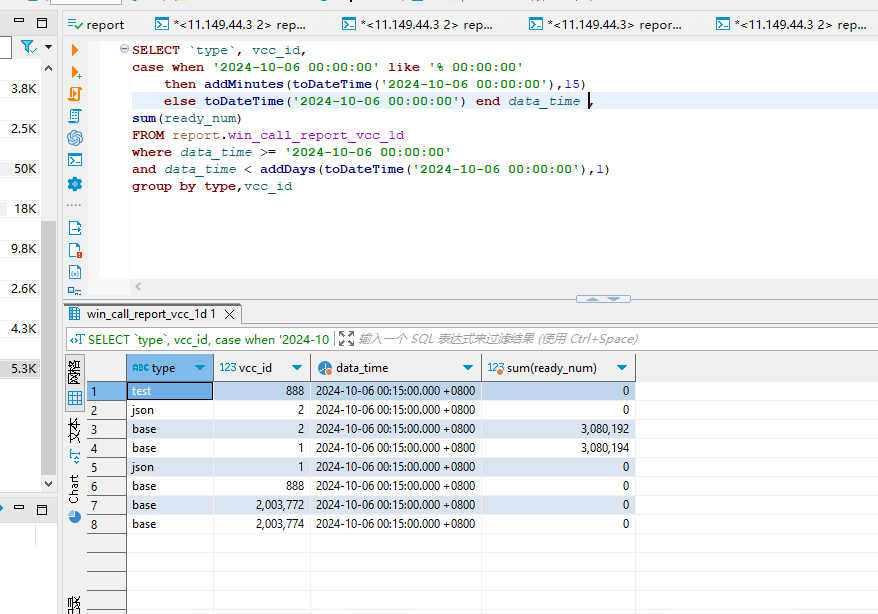Open the explain execution plan icon
This screenshot has height=614, width=878.
coord(75,116)
